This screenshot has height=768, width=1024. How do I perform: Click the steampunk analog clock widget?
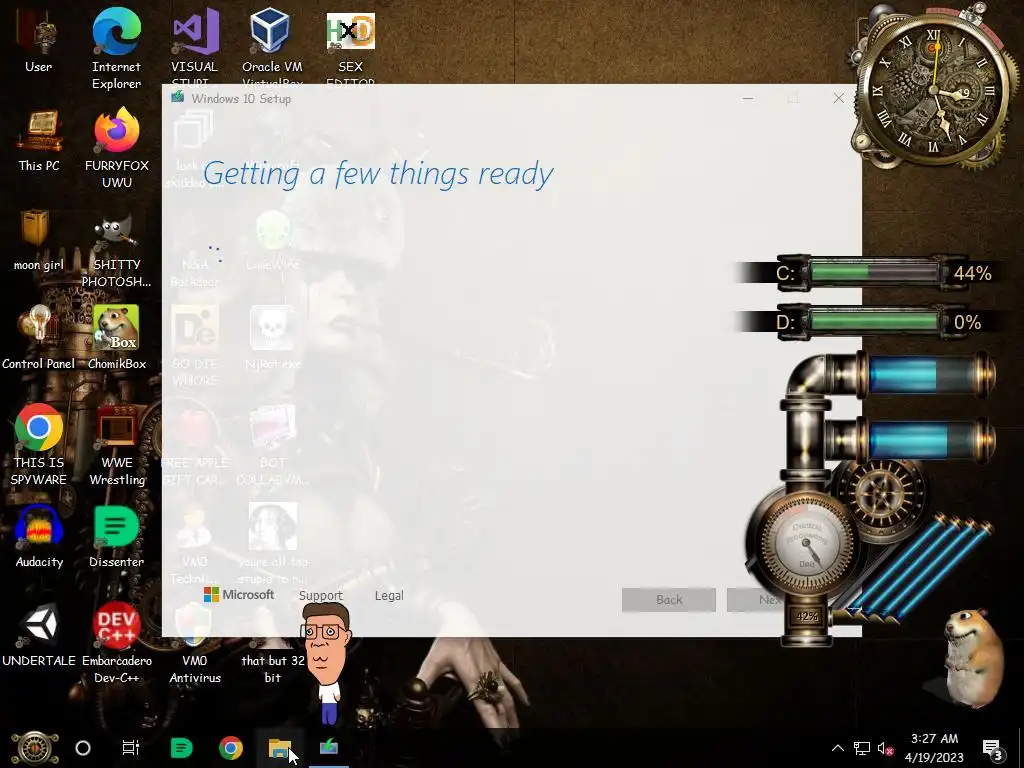(x=934, y=88)
